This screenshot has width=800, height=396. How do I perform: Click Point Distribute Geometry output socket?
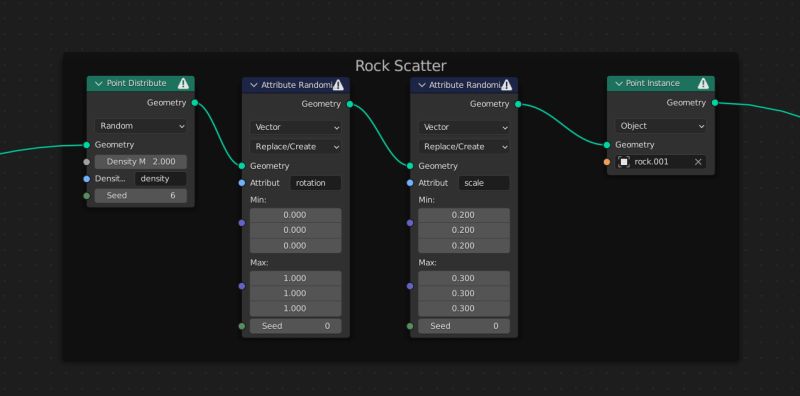click(195, 103)
